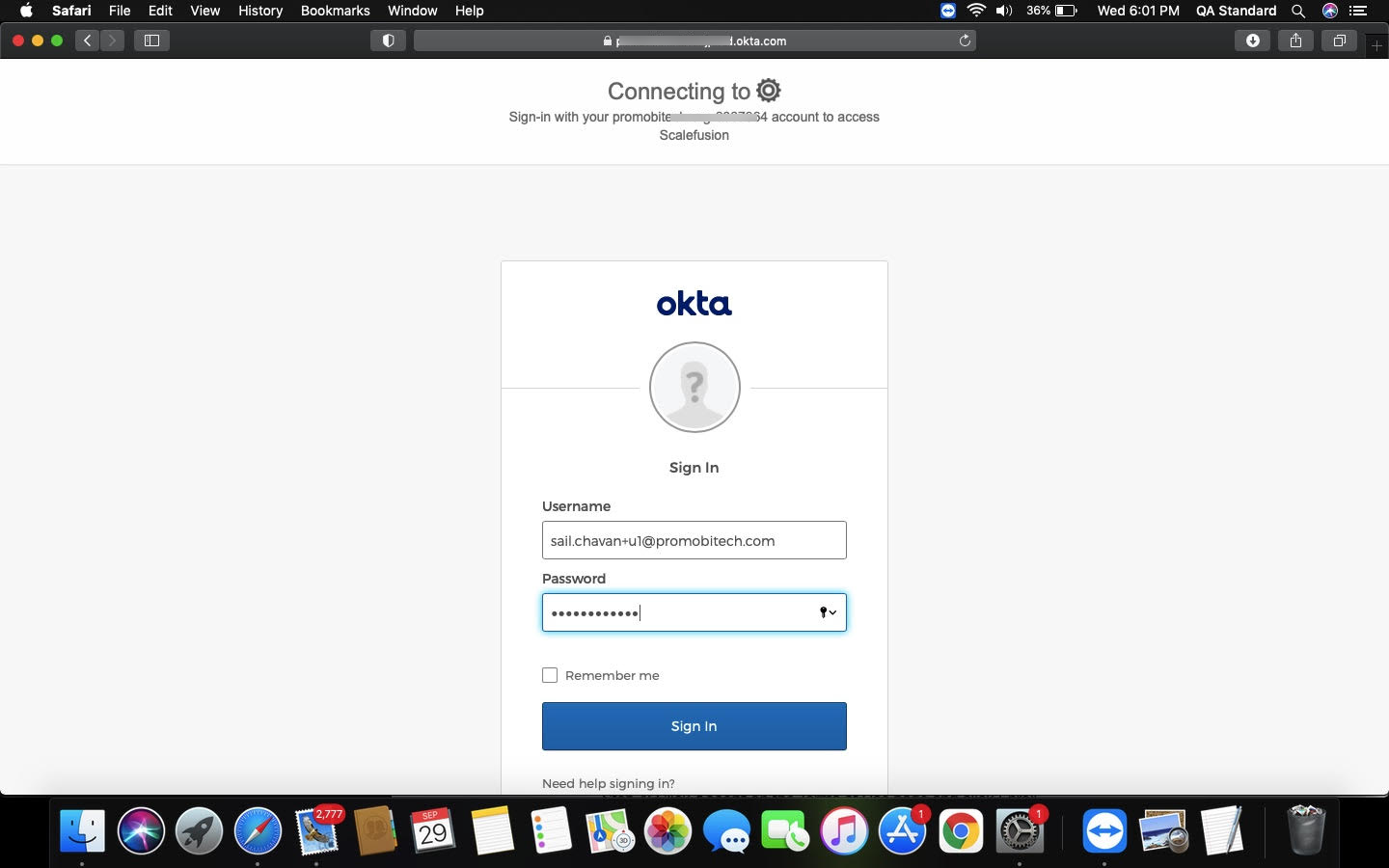The height and width of the screenshot is (868, 1389).
Task: Open Preview app in Dock
Action: tap(1163, 830)
